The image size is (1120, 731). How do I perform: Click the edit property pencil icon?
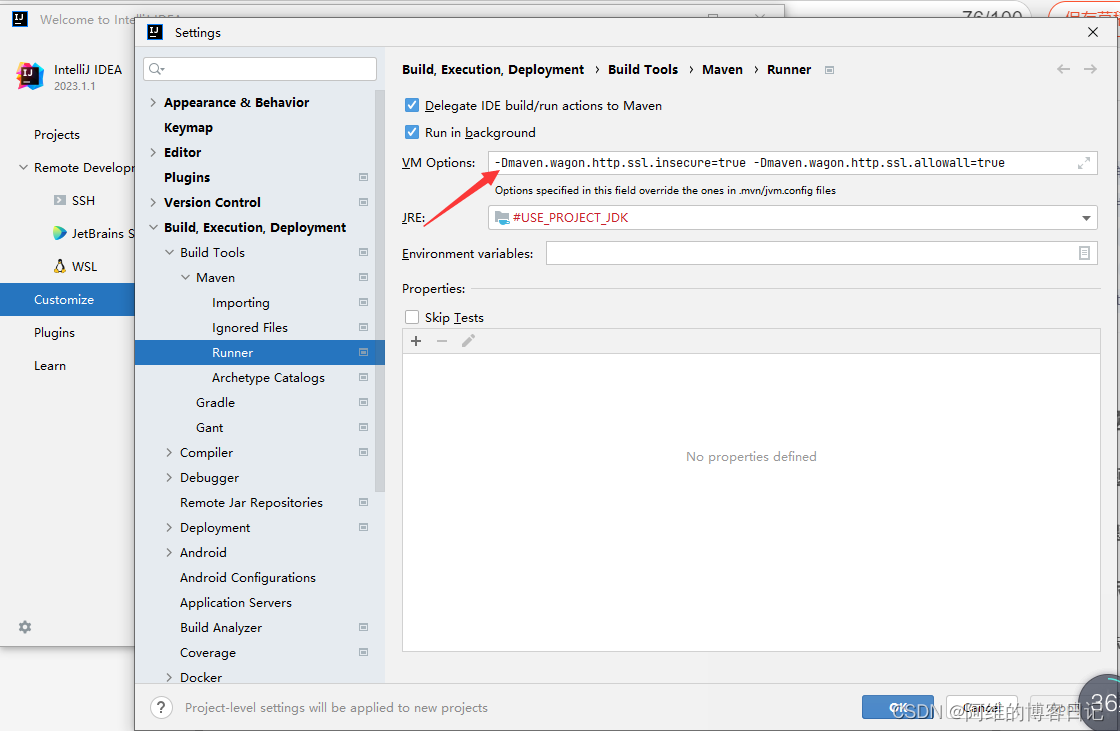(468, 341)
